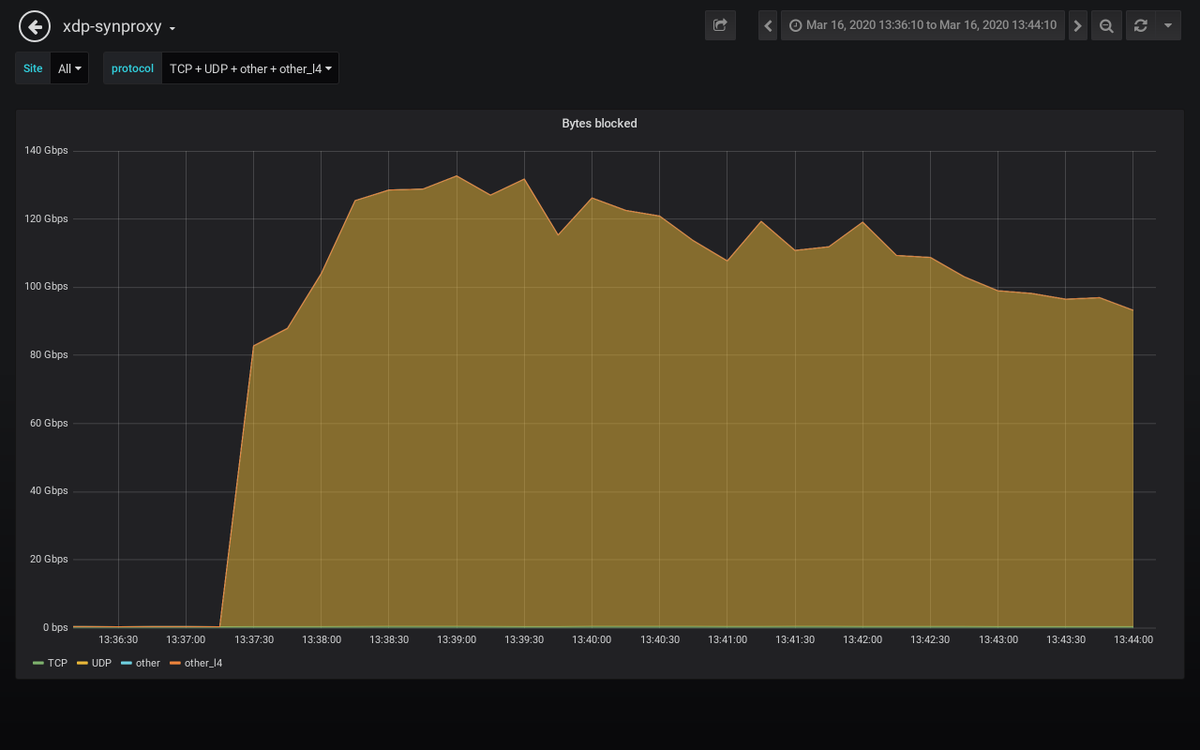Click the 13:40:30 x-axis time label
Image resolution: width=1200 pixels, height=750 pixels.
coord(660,639)
